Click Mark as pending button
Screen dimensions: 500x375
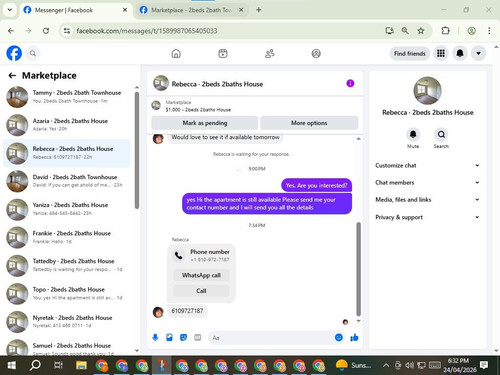pyautogui.click(x=205, y=123)
